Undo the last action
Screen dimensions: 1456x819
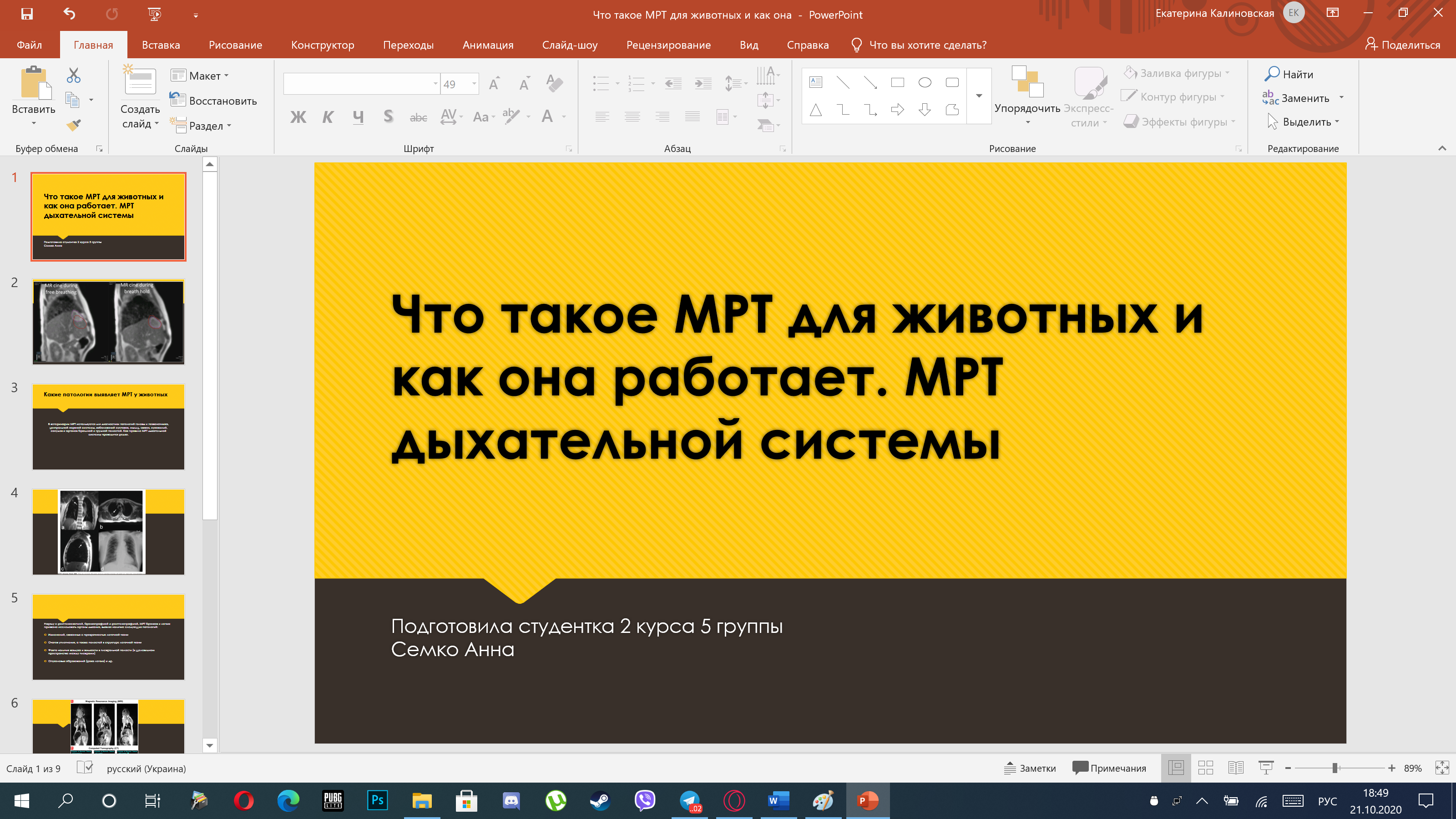[69, 14]
